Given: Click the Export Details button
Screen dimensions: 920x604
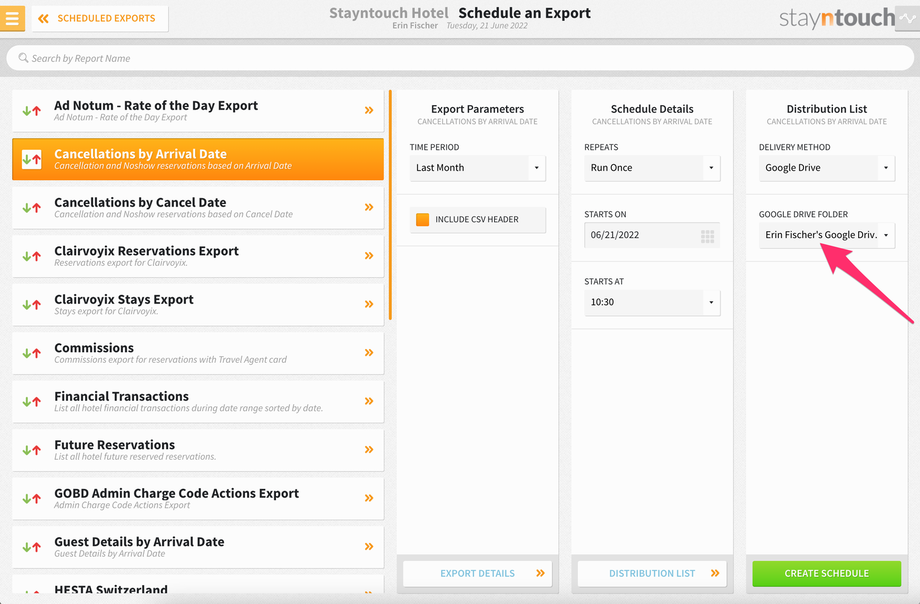Looking at the screenshot, I should (x=477, y=573).
